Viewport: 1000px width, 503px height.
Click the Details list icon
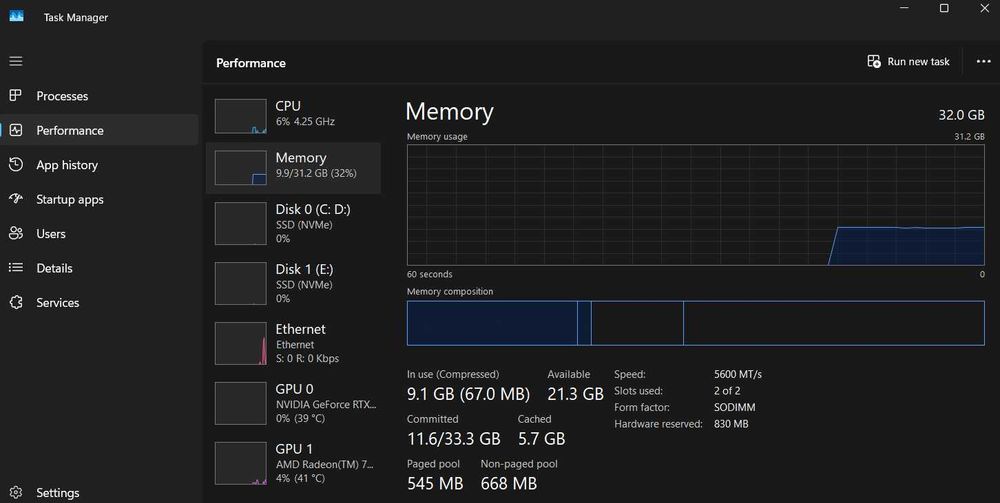tap(15, 268)
